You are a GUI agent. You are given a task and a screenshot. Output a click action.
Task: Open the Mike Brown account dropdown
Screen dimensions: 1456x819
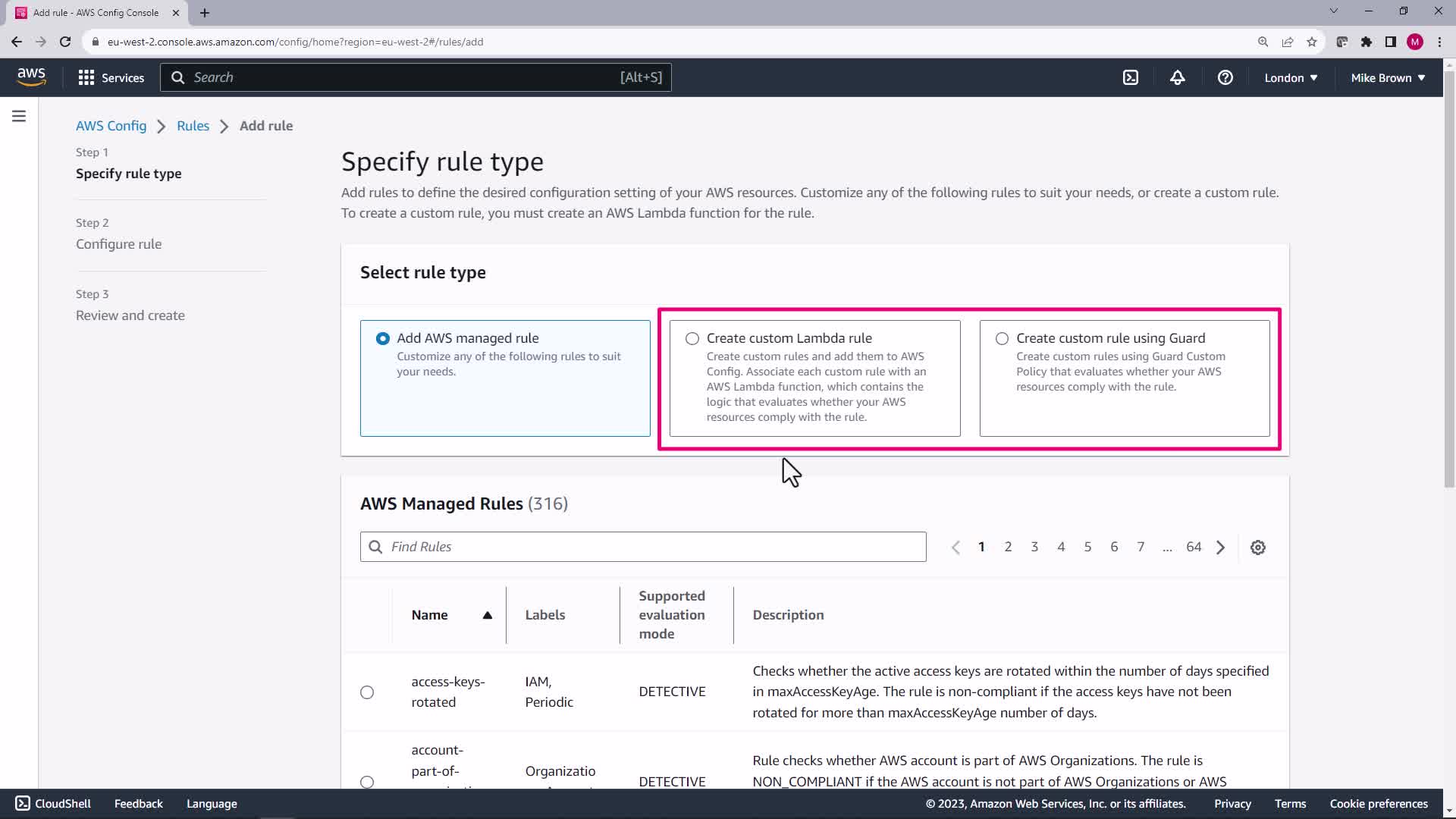1387,77
